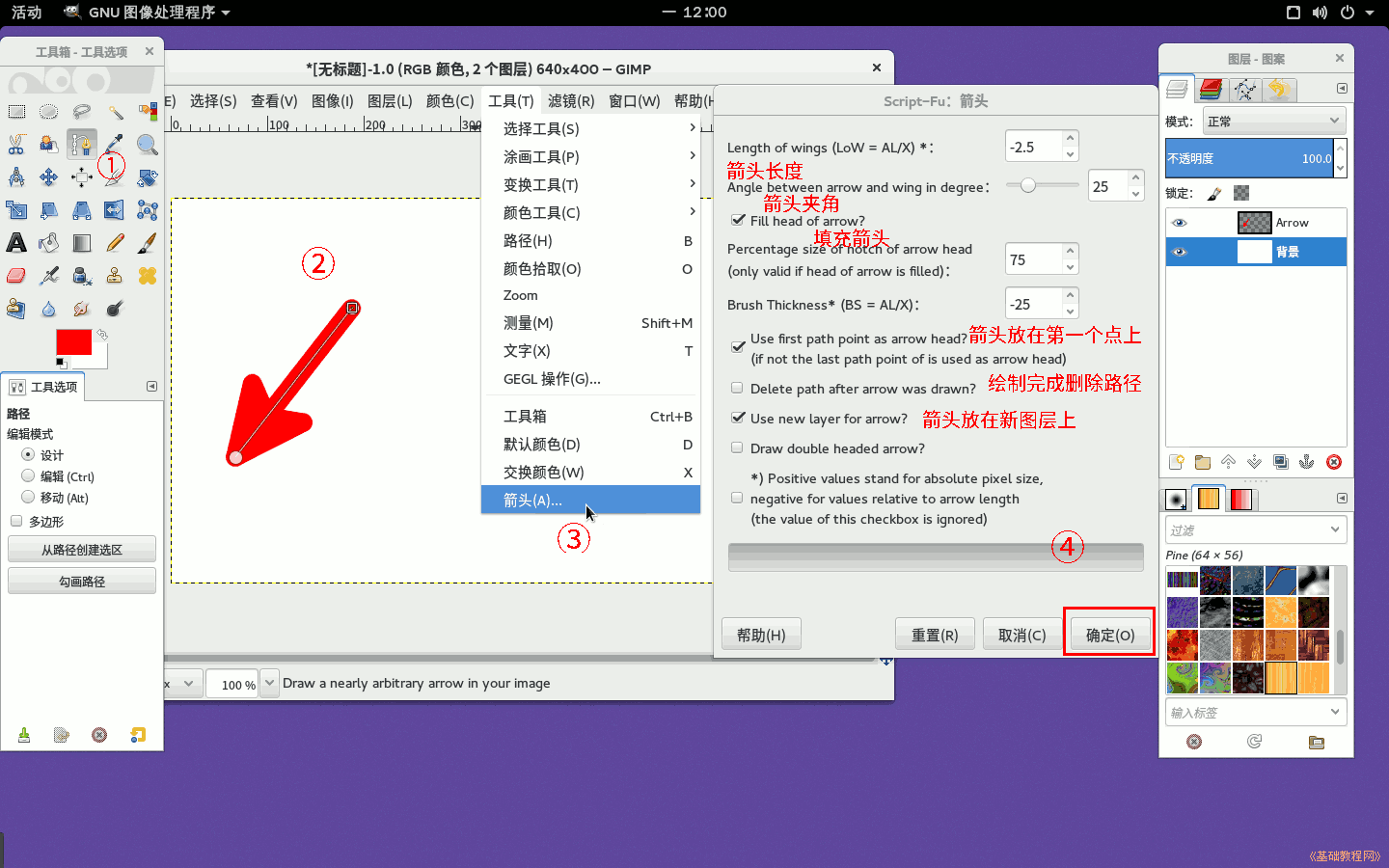Click the red foreground color swatch
The image size is (1389, 868).
tap(73, 342)
